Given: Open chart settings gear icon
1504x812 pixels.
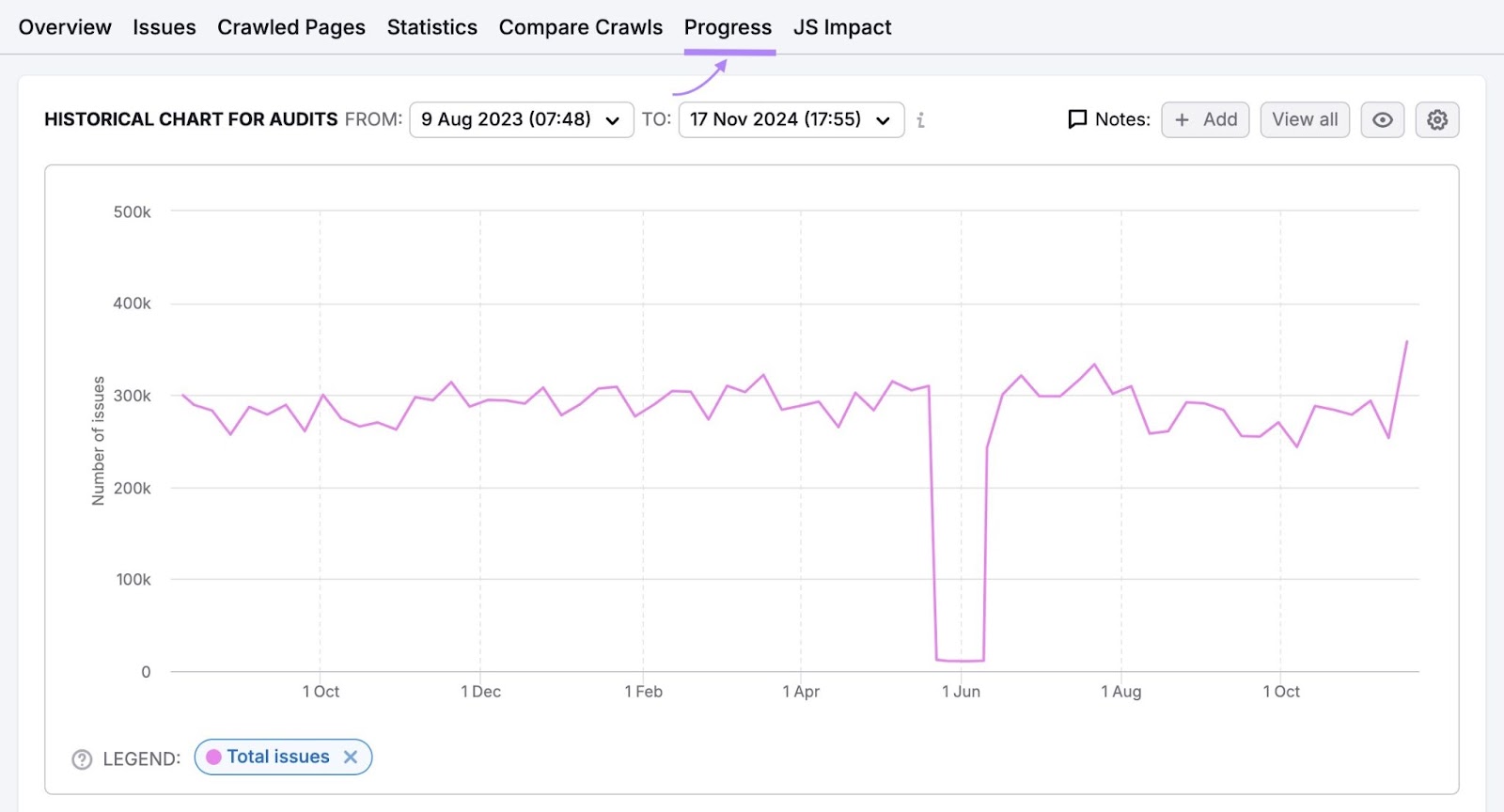Looking at the screenshot, I should [1437, 119].
